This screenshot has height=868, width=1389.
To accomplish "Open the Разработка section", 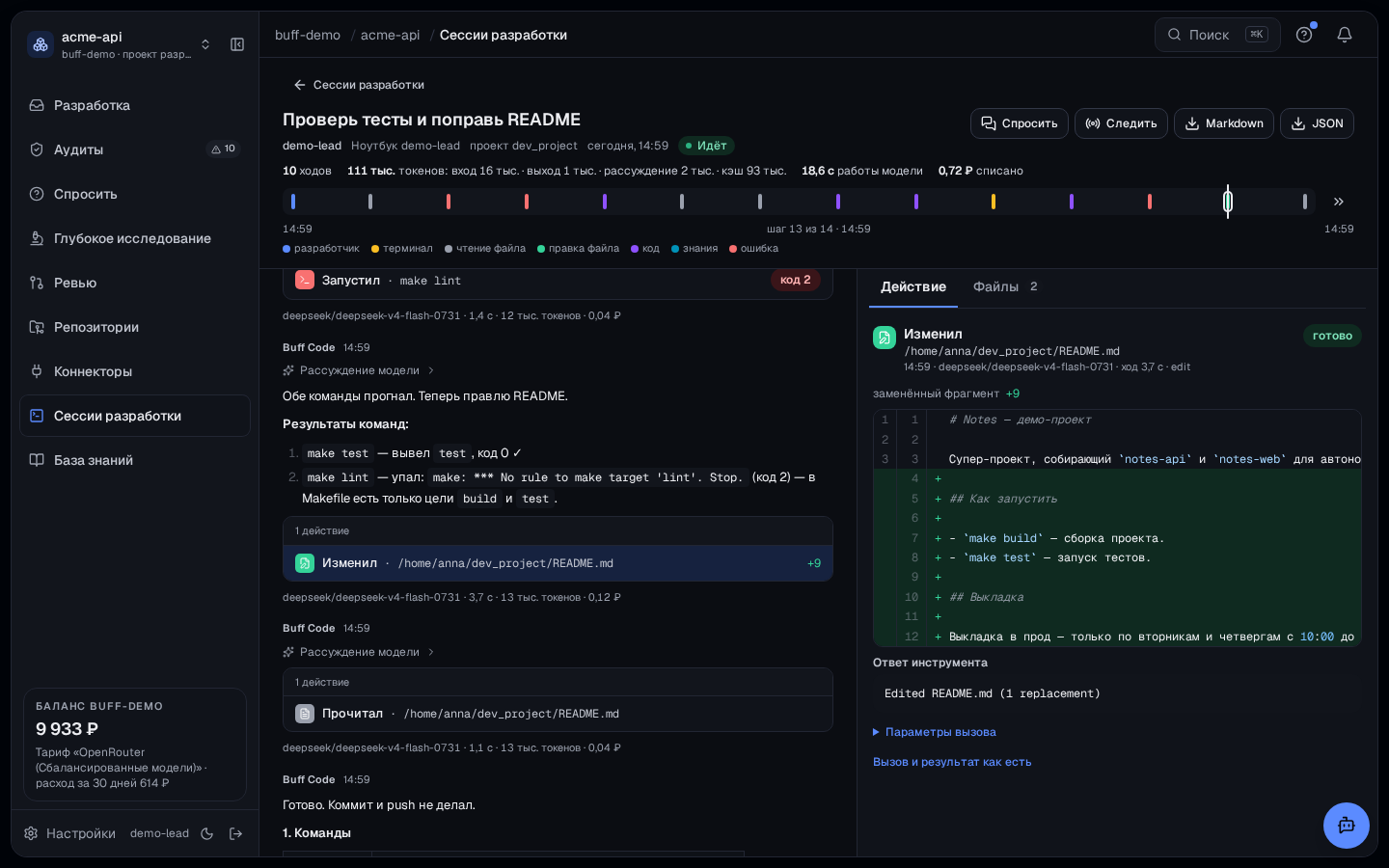I will [x=135, y=105].
